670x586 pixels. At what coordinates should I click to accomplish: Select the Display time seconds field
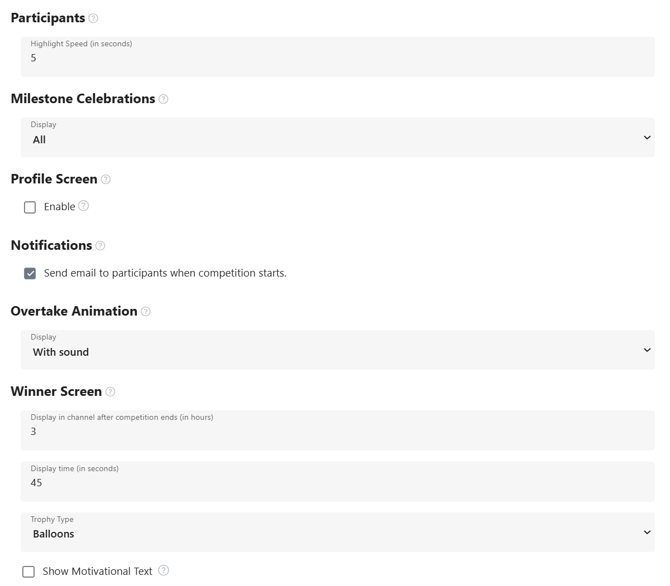(x=338, y=482)
